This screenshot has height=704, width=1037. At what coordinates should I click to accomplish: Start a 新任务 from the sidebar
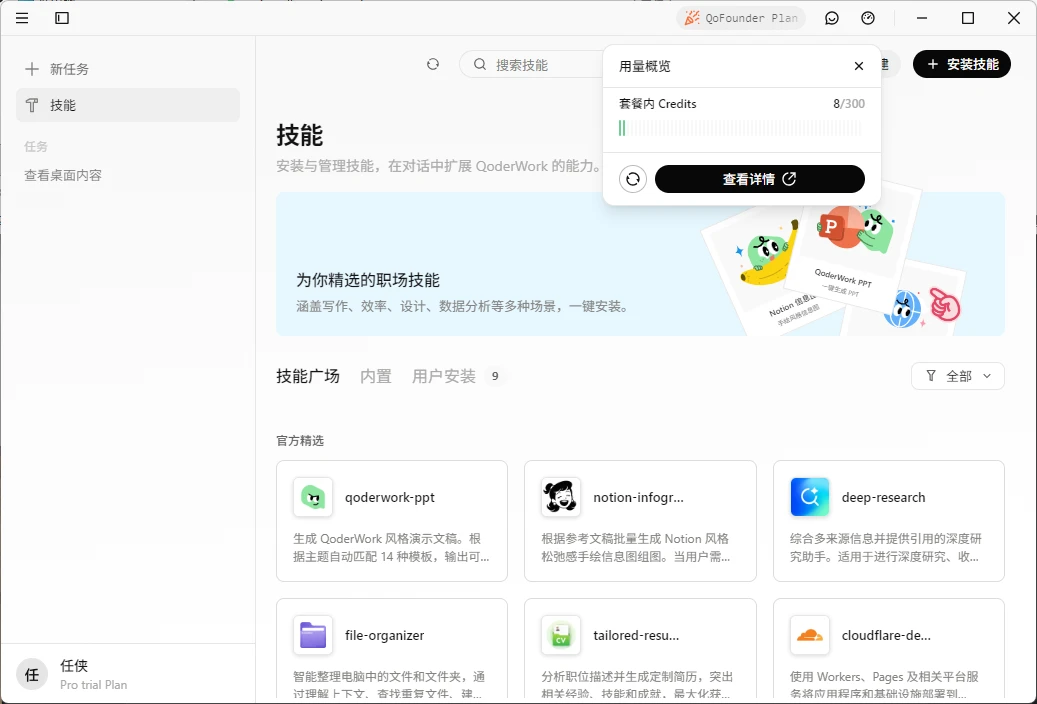pos(58,69)
